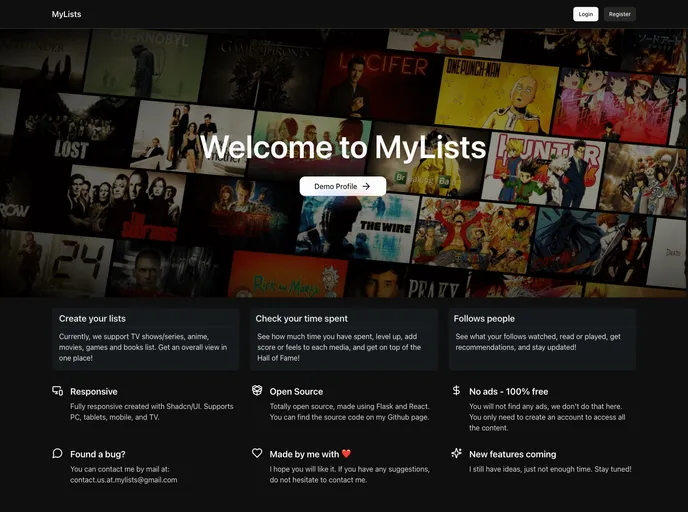The width and height of the screenshot is (688, 512).
Task: Click the contact.us.at.mylists@gmail.com email address
Action: (x=124, y=480)
